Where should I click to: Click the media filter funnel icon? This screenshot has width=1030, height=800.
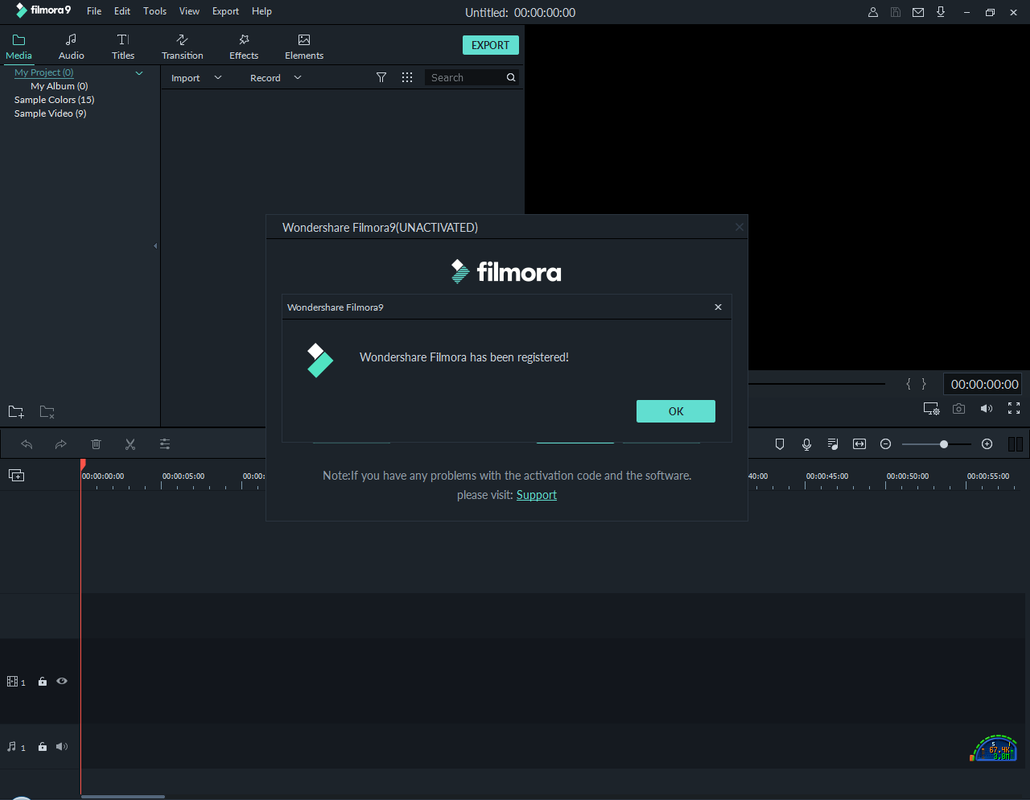[381, 78]
